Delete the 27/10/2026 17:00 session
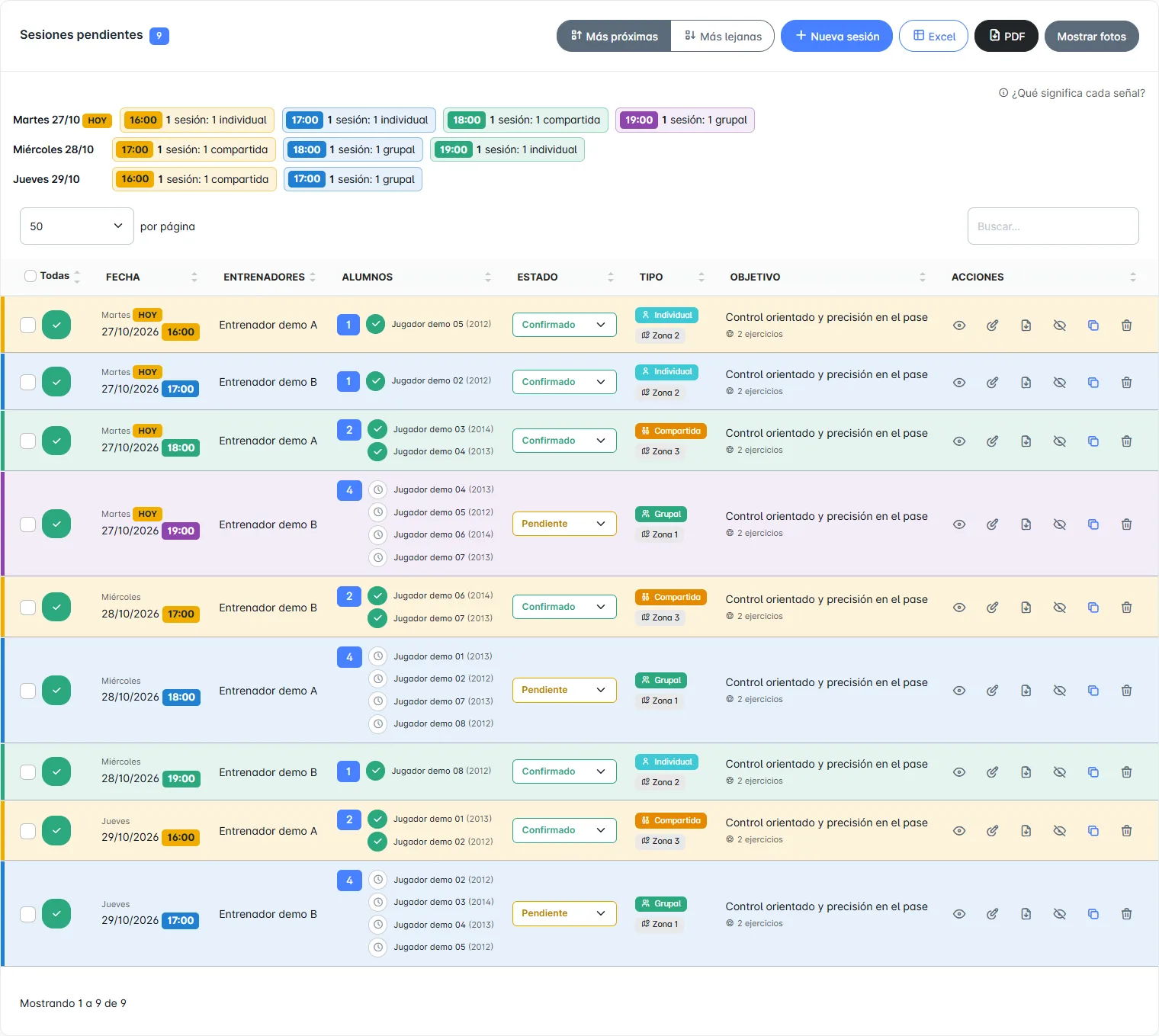Screen dimensions: 1159x1036 (x=1126, y=383)
